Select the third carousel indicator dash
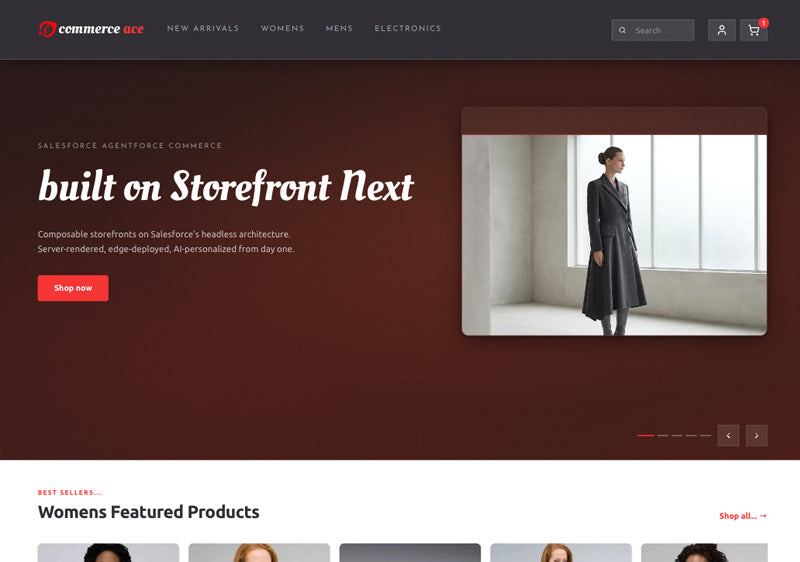 (677, 436)
